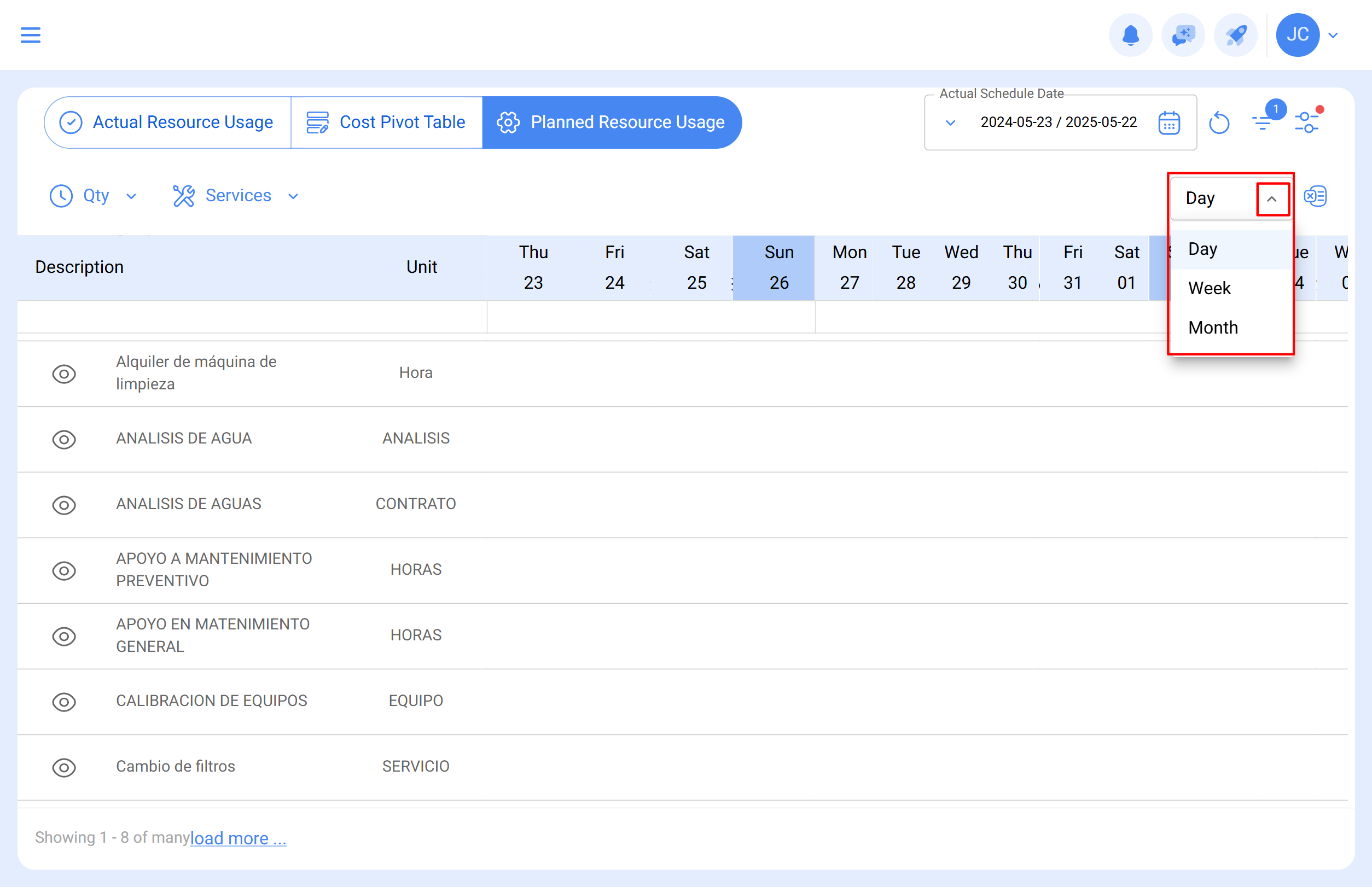The width and height of the screenshot is (1372, 887).
Task: Open the hamburger navigation menu
Action: 31,35
